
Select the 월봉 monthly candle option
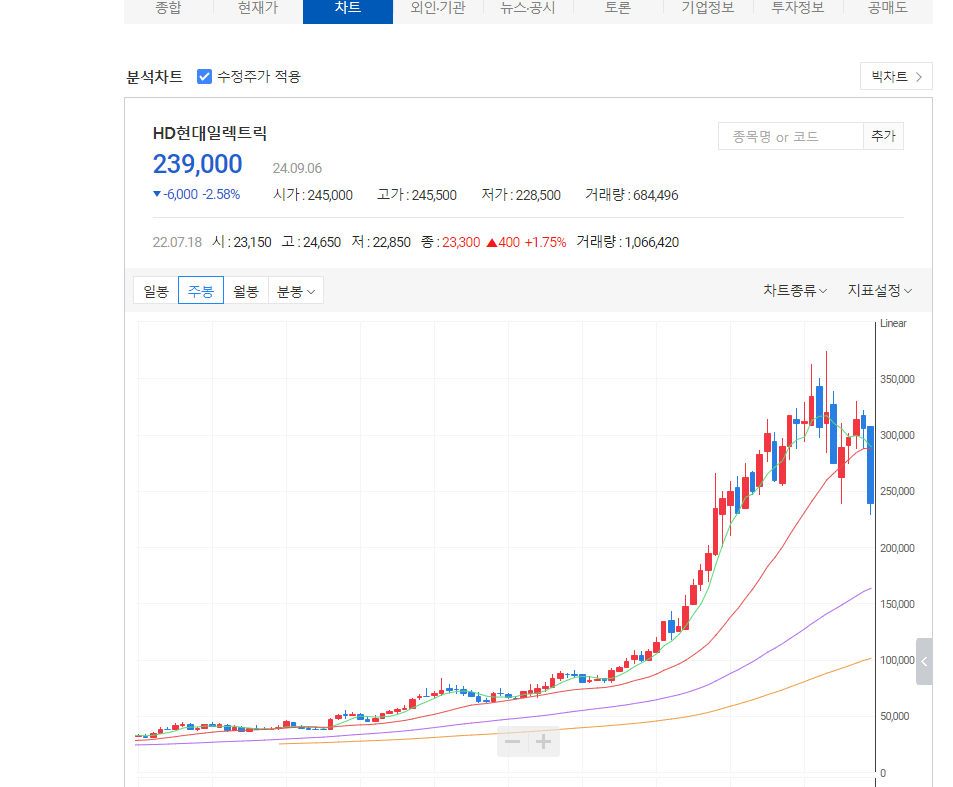coord(246,291)
